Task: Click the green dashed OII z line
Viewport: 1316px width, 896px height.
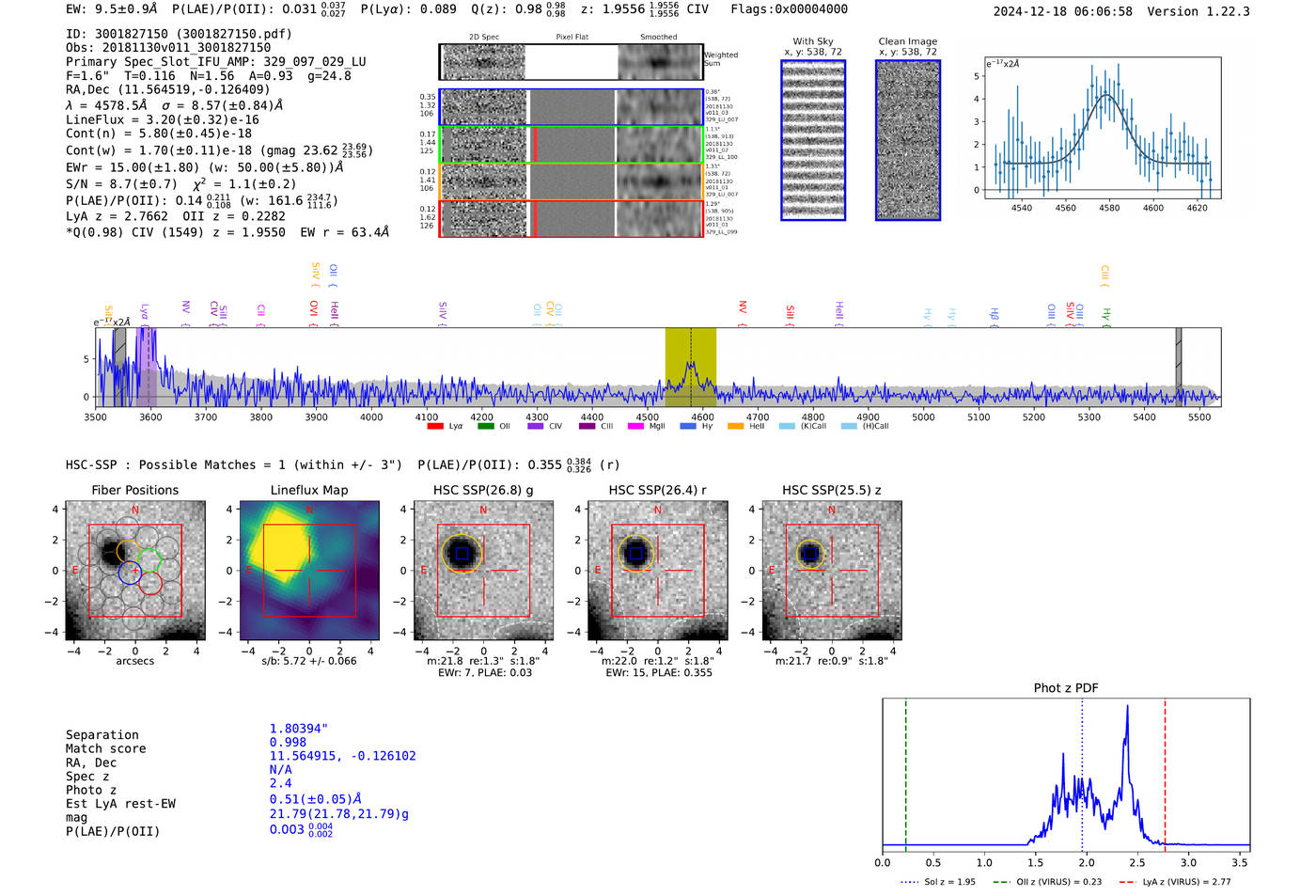Action: 905,775
